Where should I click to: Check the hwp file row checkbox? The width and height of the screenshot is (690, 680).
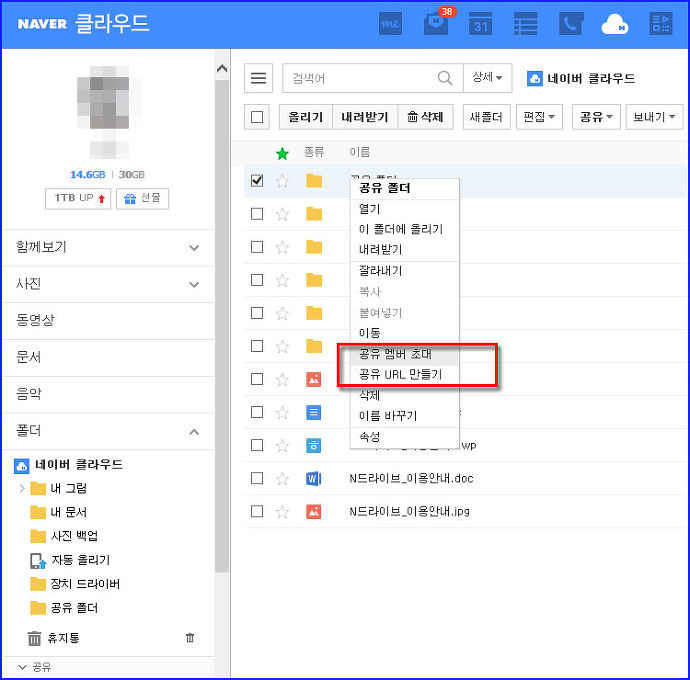tap(257, 445)
